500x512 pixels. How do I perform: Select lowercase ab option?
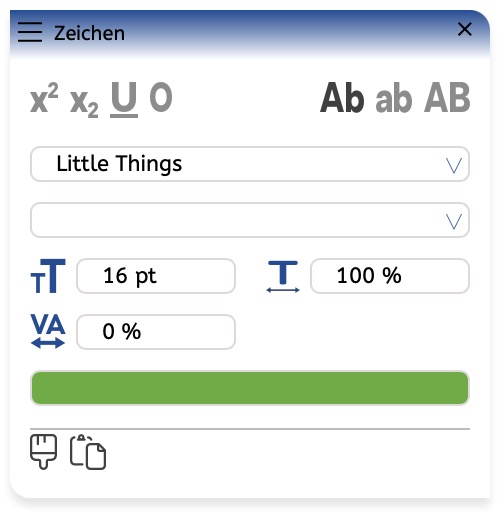pyautogui.click(x=394, y=98)
